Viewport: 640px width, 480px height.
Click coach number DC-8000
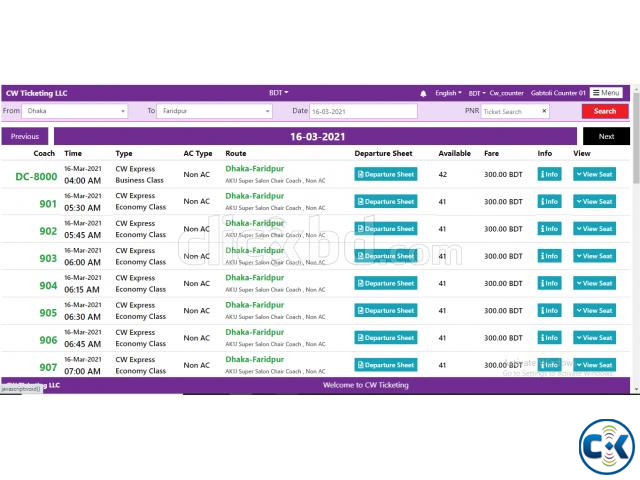36,176
